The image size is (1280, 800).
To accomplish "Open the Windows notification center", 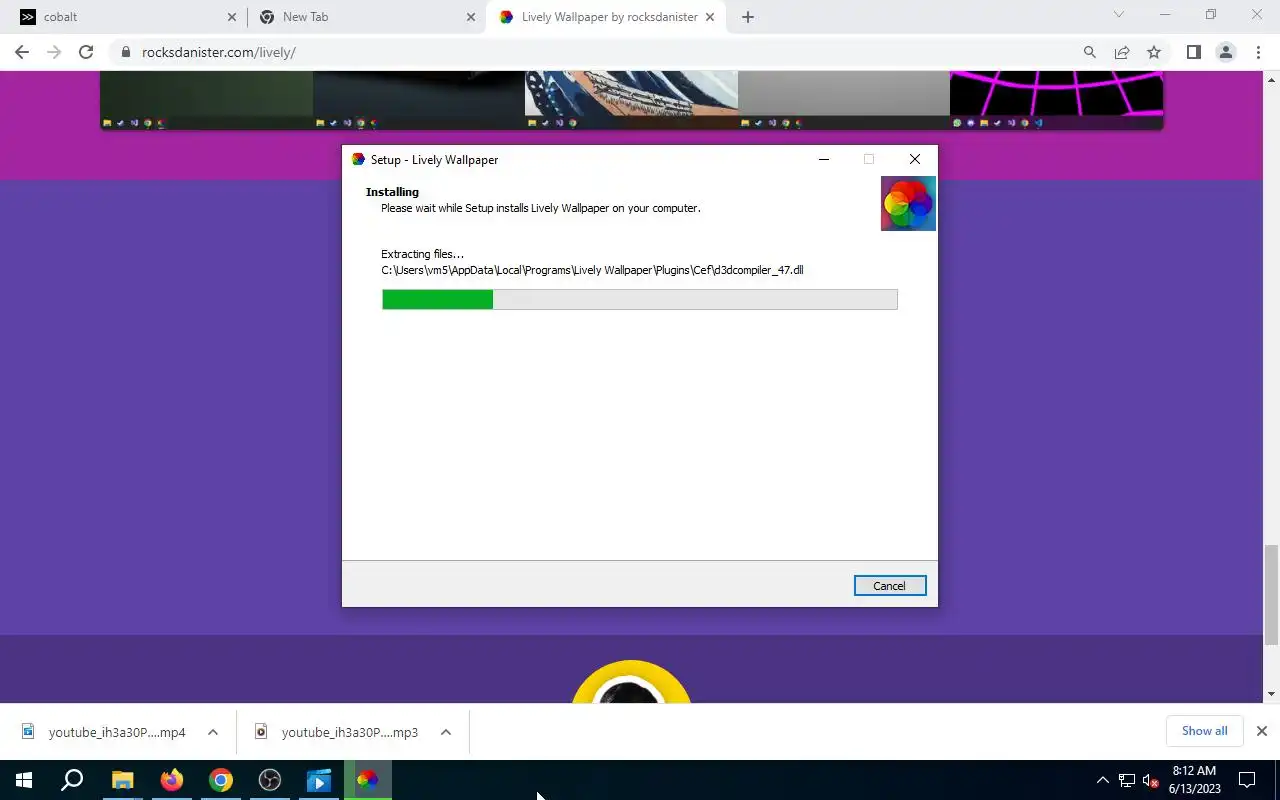I will tap(1247, 780).
